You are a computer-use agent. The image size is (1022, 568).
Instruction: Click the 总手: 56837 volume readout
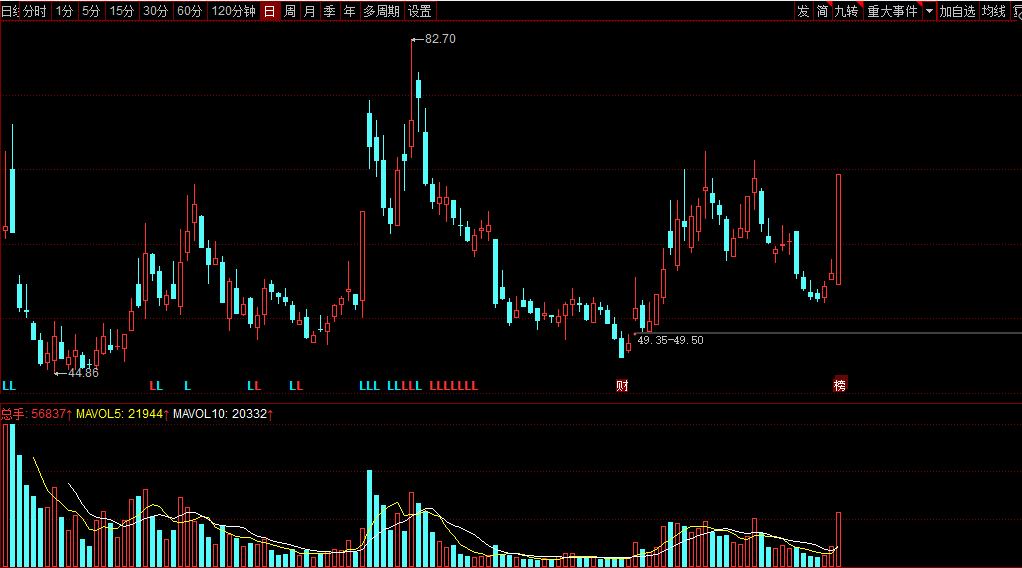pyautogui.click(x=36, y=413)
